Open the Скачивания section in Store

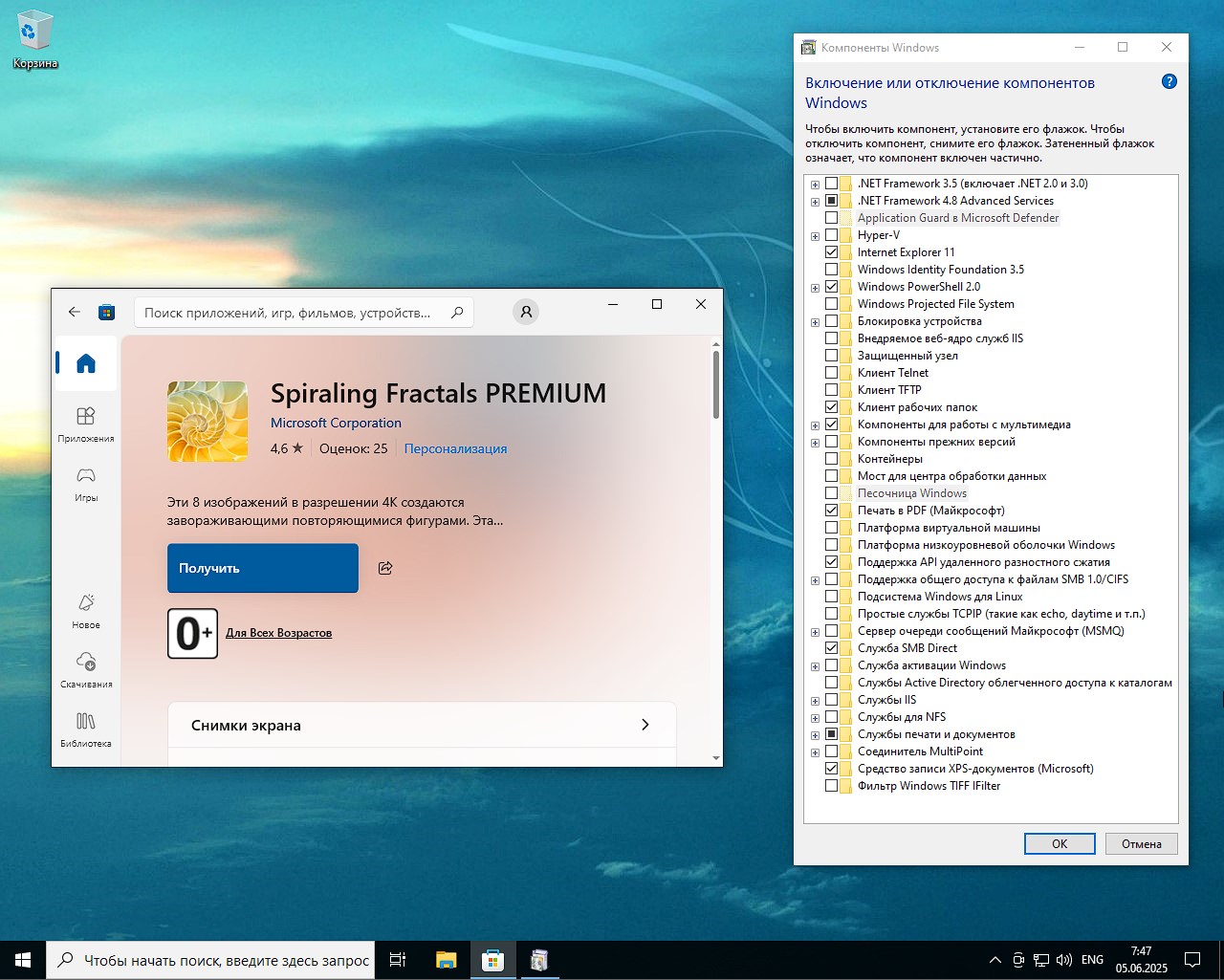tap(86, 670)
